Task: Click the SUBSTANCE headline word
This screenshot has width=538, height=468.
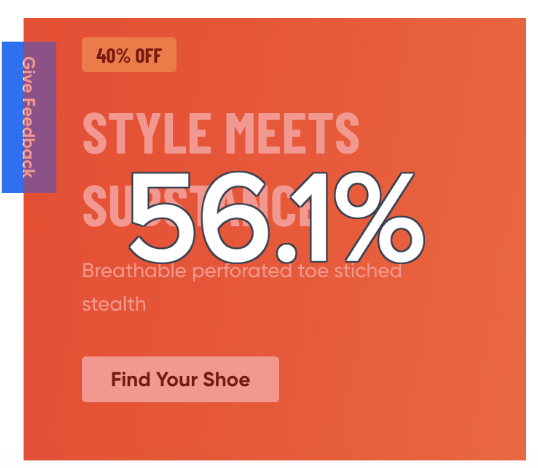Action: (x=197, y=207)
